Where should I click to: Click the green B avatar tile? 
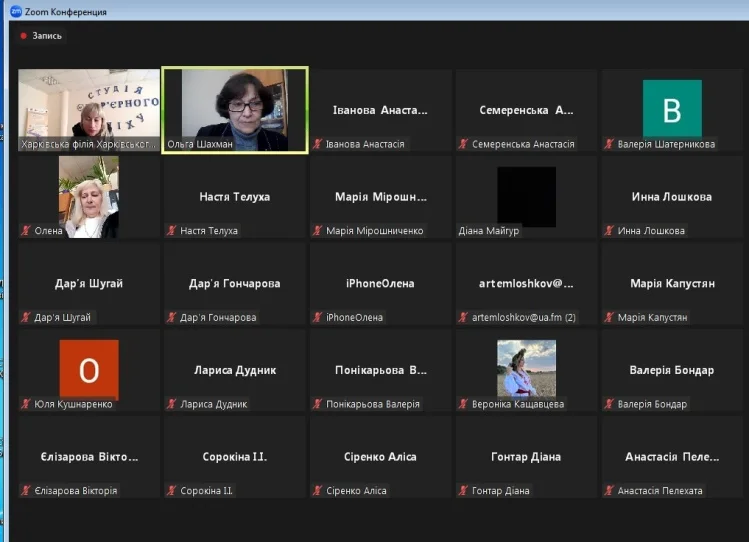point(672,108)
